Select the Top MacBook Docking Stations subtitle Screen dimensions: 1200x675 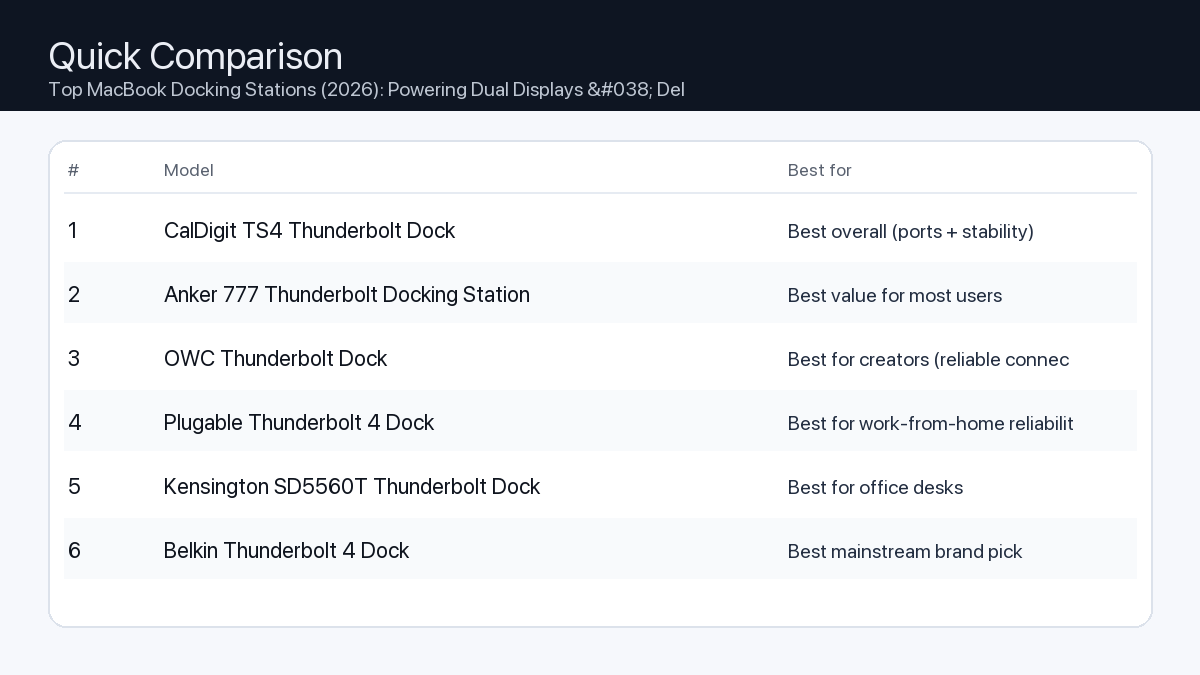[366, 90]
